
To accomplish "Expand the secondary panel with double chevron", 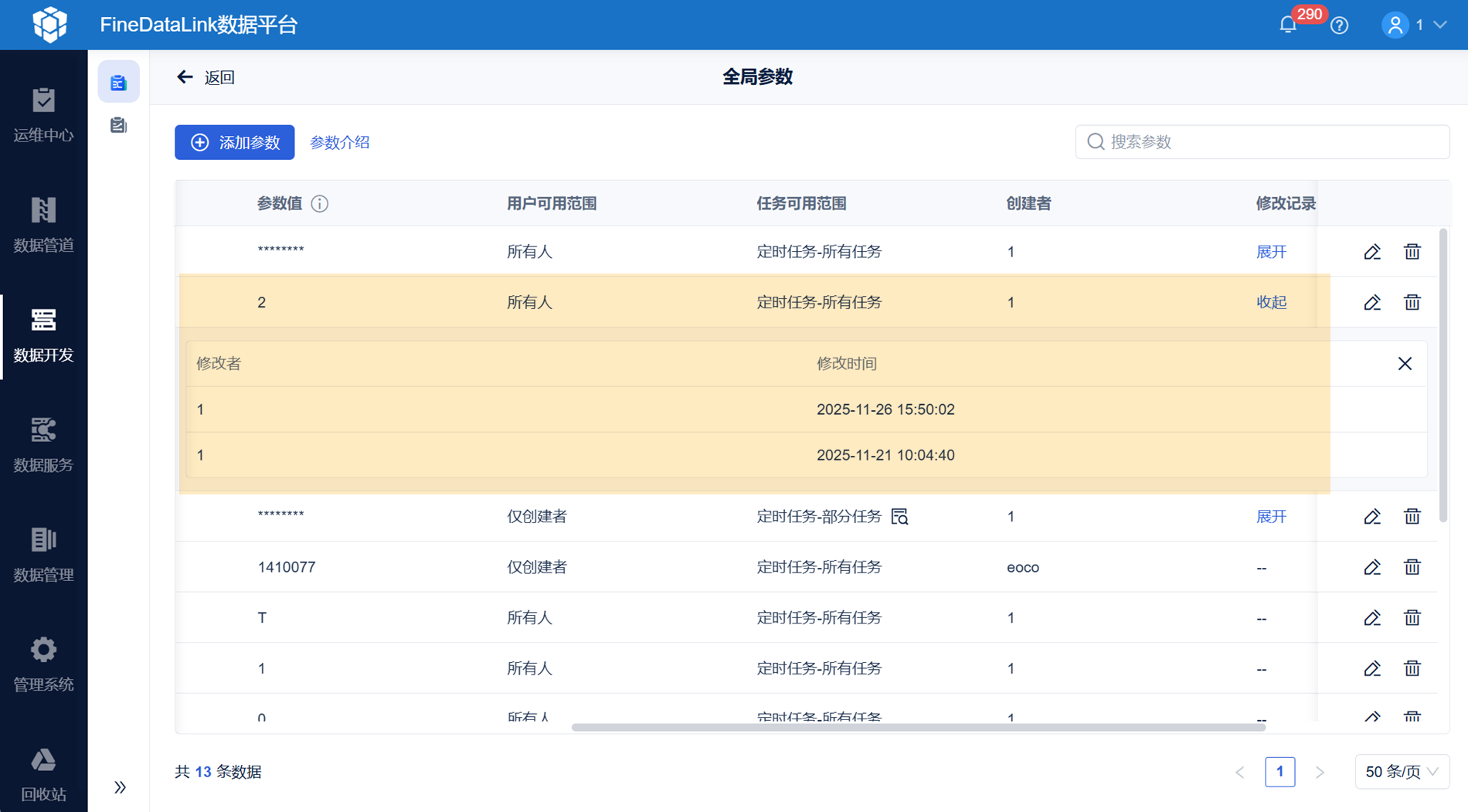I will click(120, 787).
